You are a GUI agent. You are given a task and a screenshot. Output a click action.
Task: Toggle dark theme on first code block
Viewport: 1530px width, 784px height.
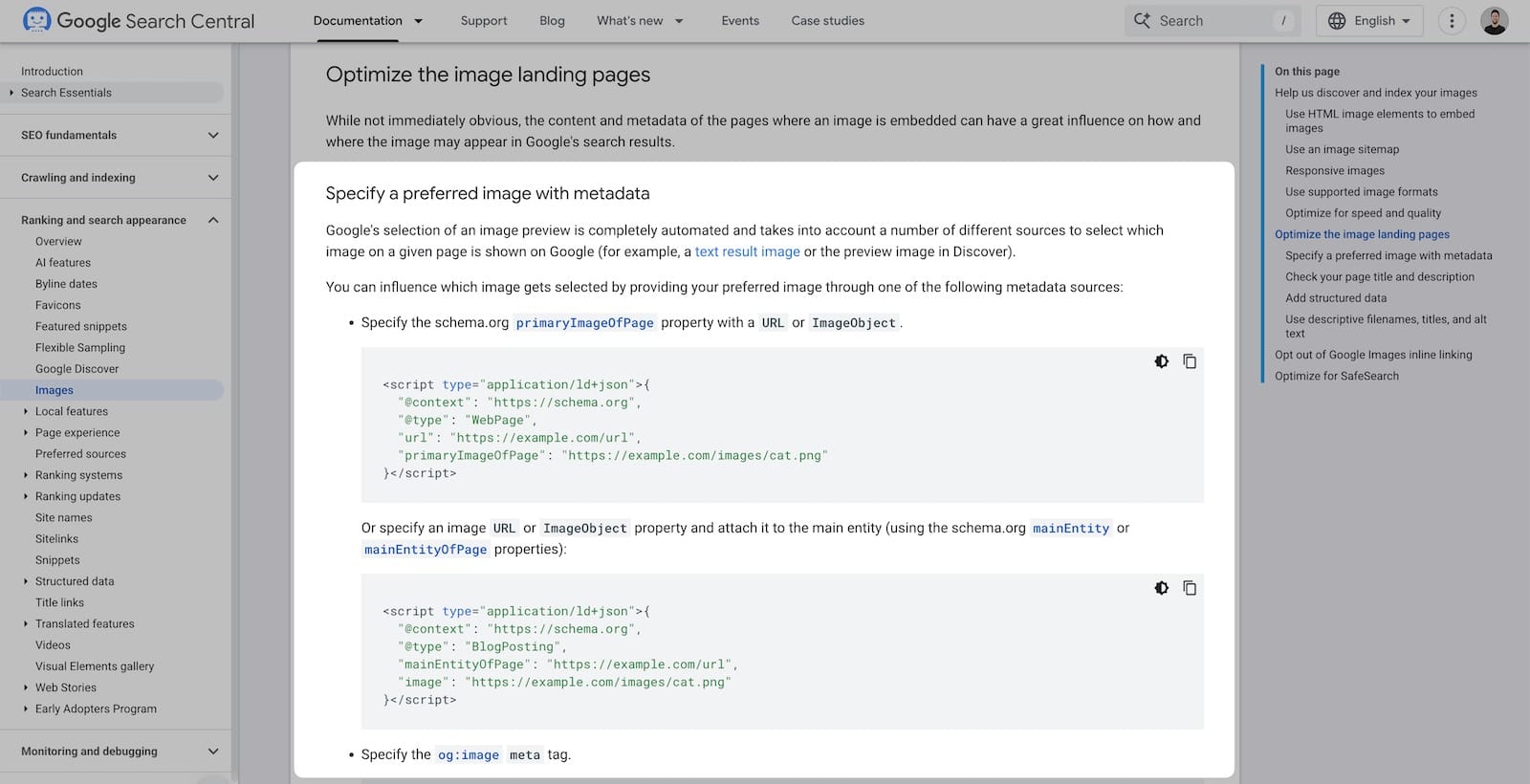[1161, 361]
